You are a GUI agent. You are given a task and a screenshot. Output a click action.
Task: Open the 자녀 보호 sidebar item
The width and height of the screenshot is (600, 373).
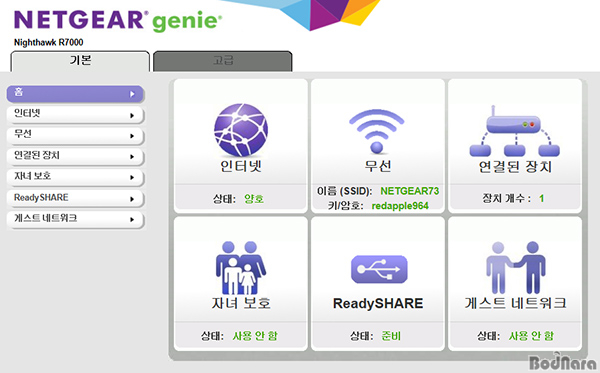(x=75, y=177)
